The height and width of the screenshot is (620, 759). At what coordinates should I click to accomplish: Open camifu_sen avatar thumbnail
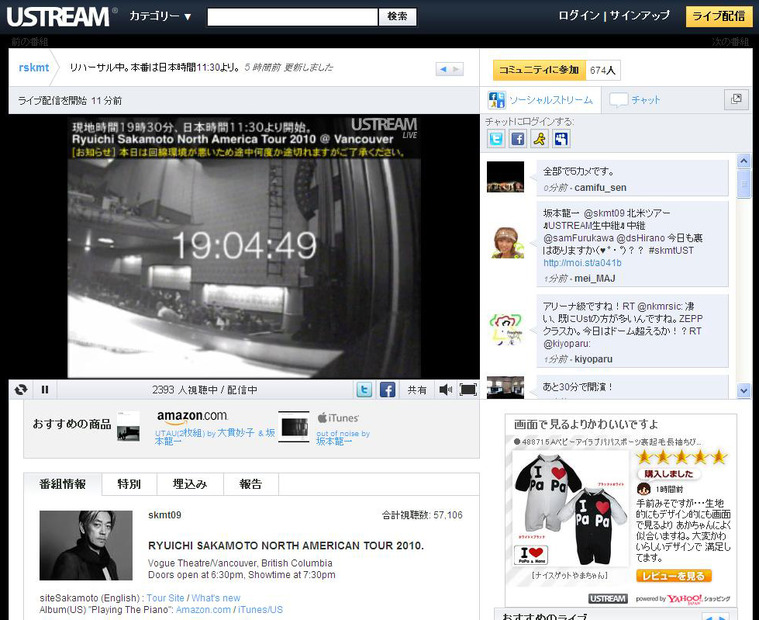(x=505, y=177)
